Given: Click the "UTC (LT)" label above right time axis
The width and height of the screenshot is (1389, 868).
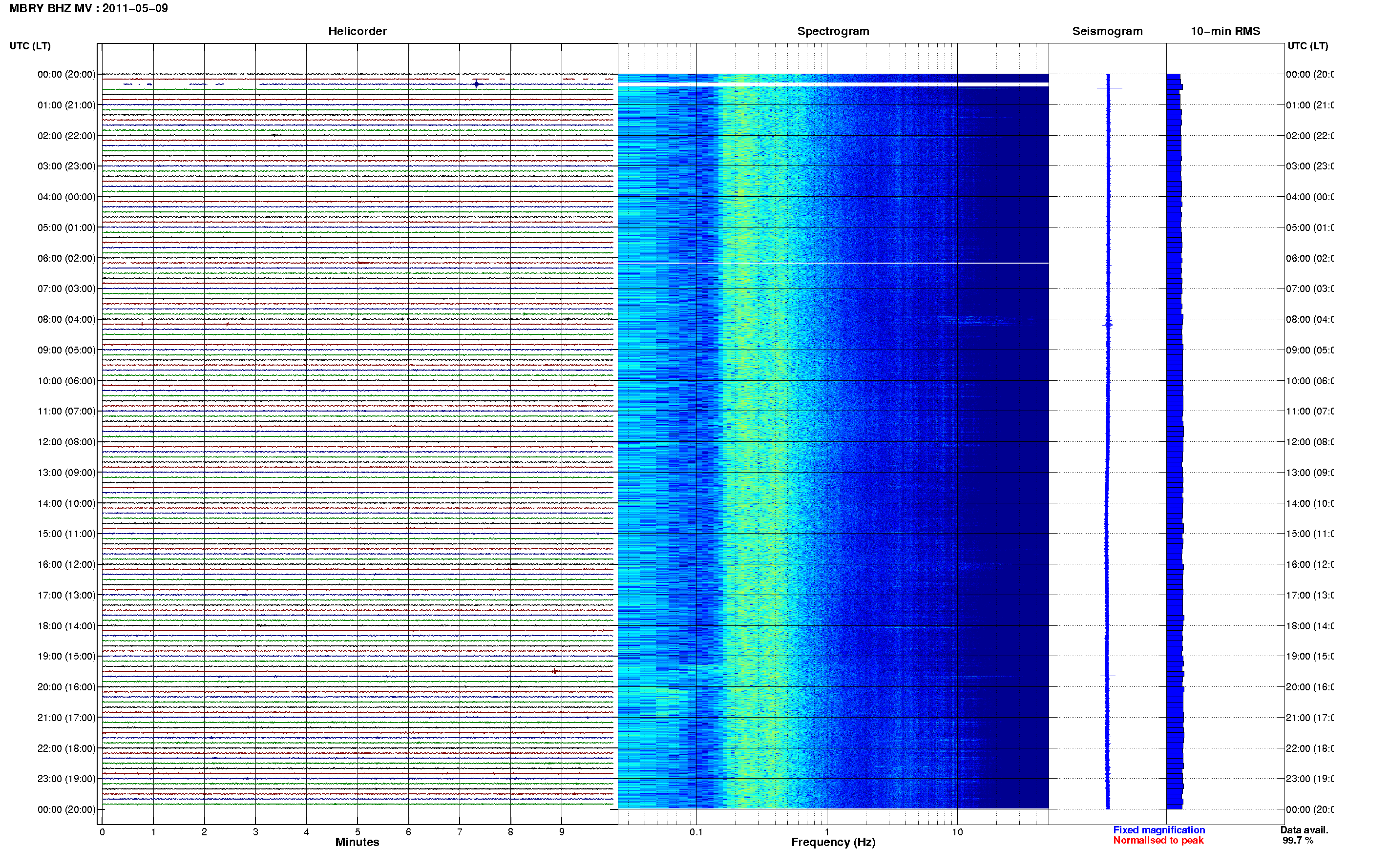Looking at the screenshot, I should click(1307, 46).
